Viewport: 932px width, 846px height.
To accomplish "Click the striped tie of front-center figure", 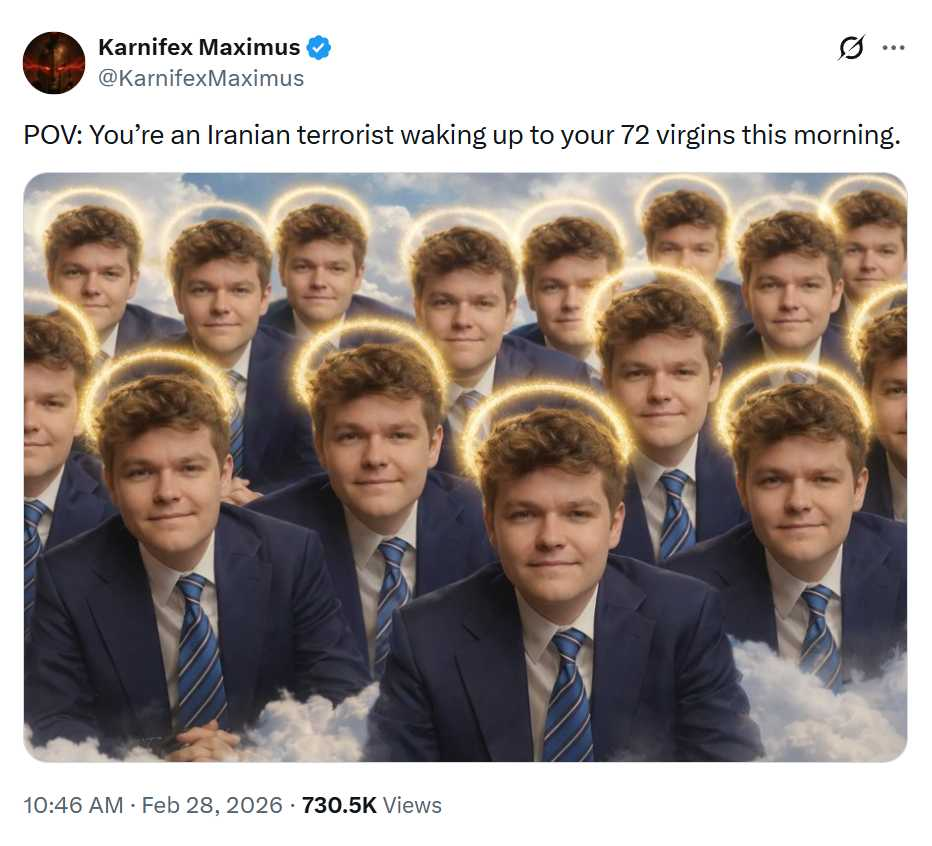I will (568, 696).
